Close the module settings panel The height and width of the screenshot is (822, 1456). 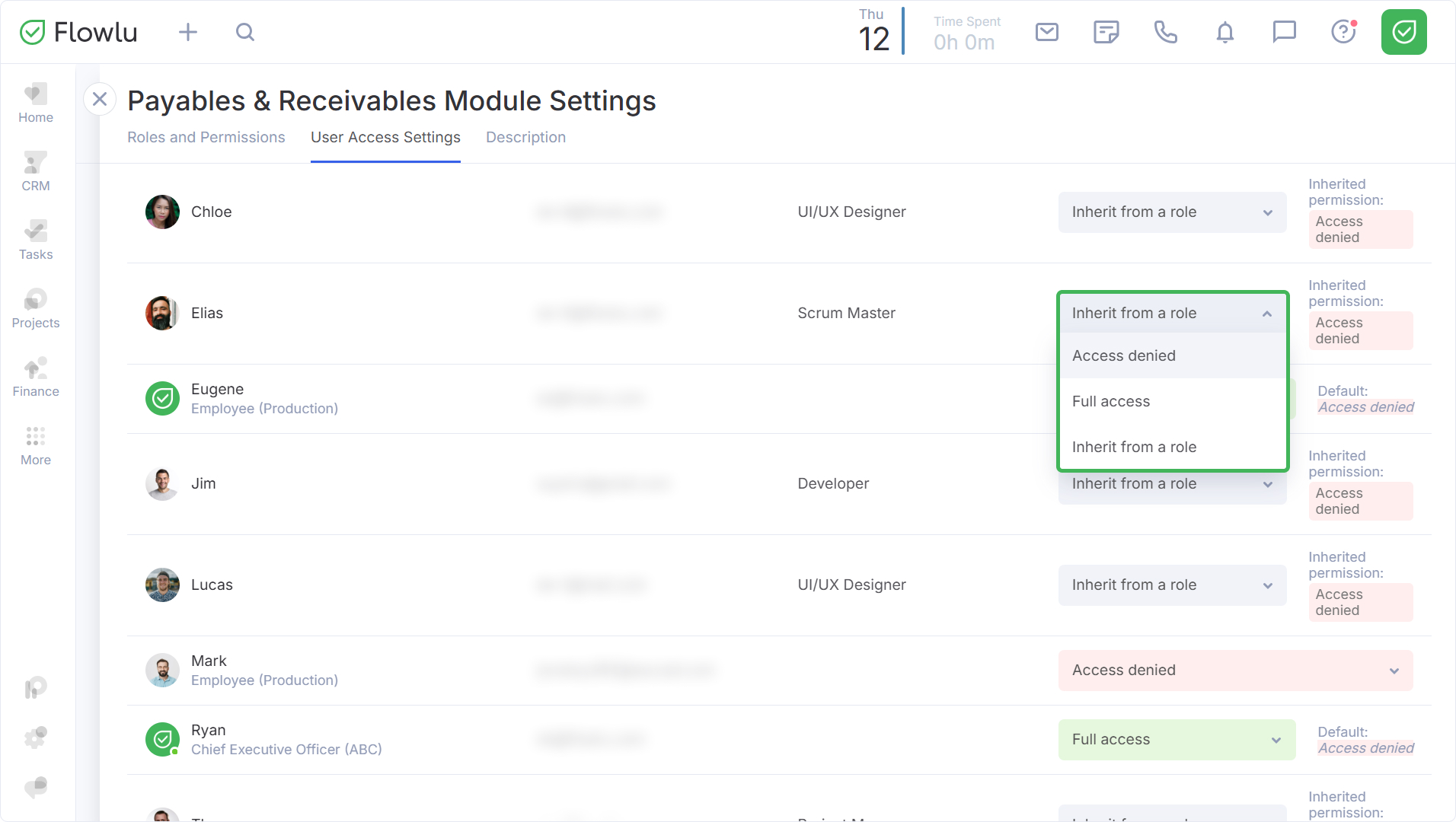coord(100,99)
